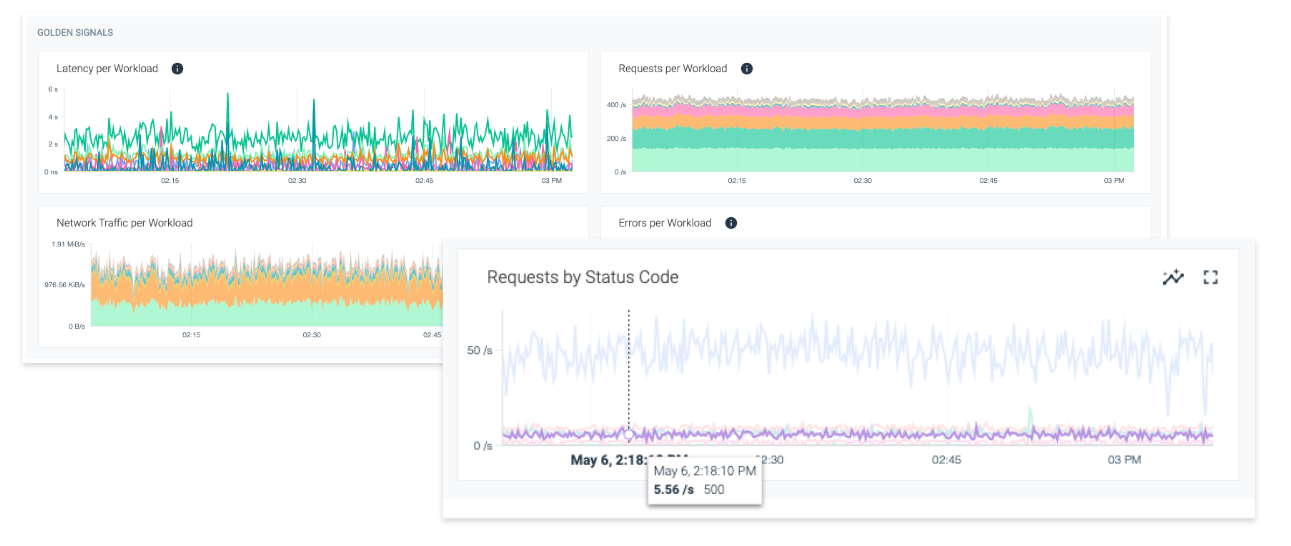Click the GOLDEN SIGNALS section header
Image resolution: width=1291 pixels, height=546 pixels.
[75, 33]
